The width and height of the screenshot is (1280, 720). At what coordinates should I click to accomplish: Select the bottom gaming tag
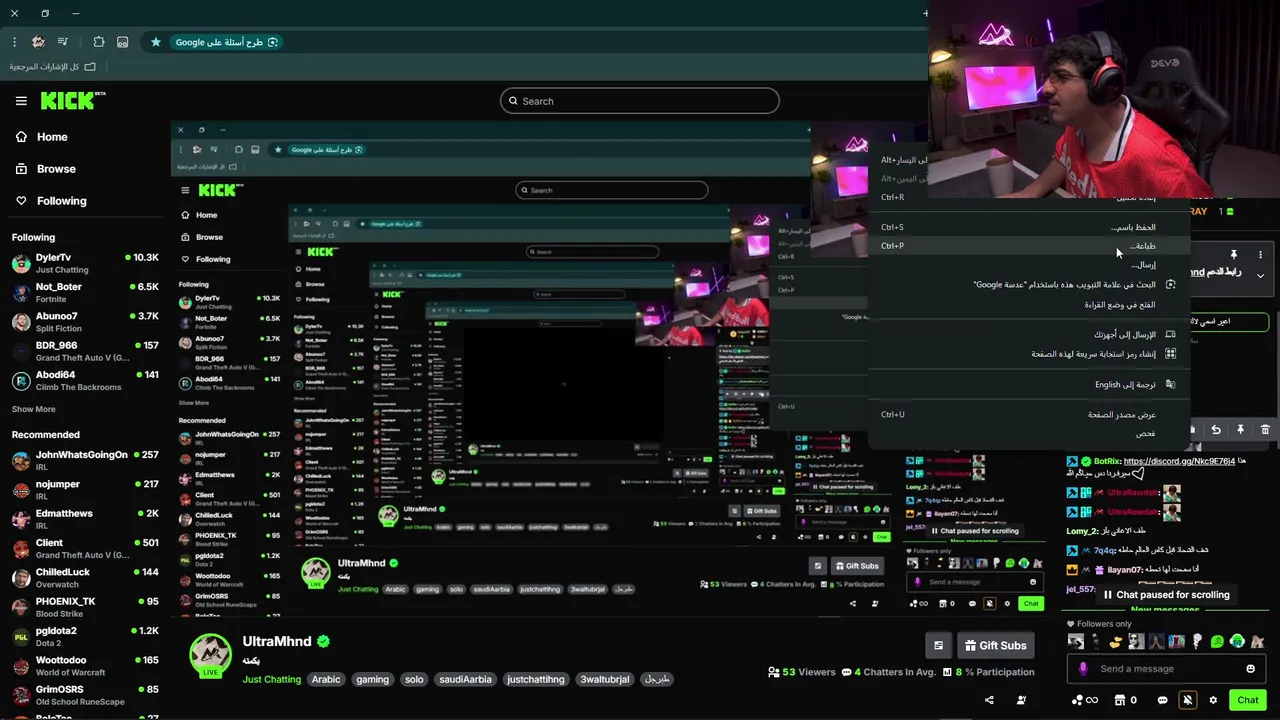[372, 679]
